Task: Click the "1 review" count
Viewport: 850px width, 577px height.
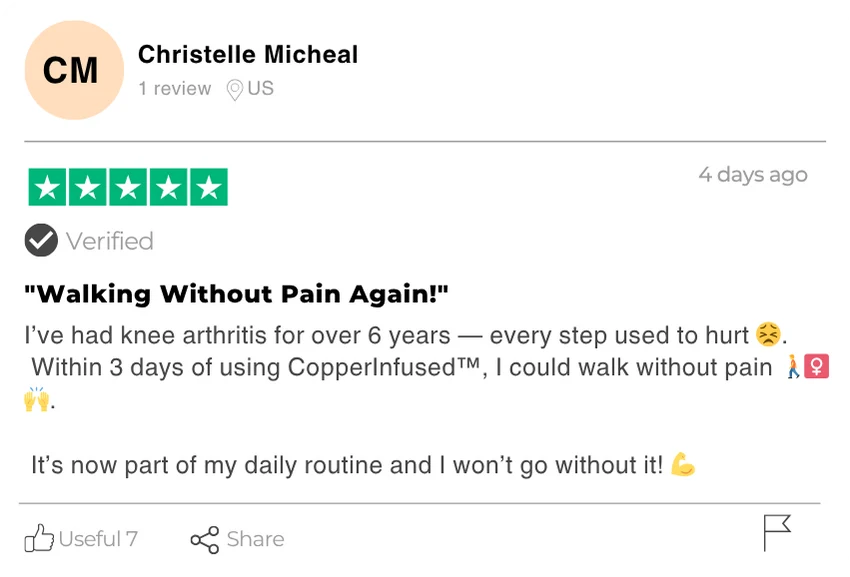Action: pyautogui.click(x=175, y=89)
